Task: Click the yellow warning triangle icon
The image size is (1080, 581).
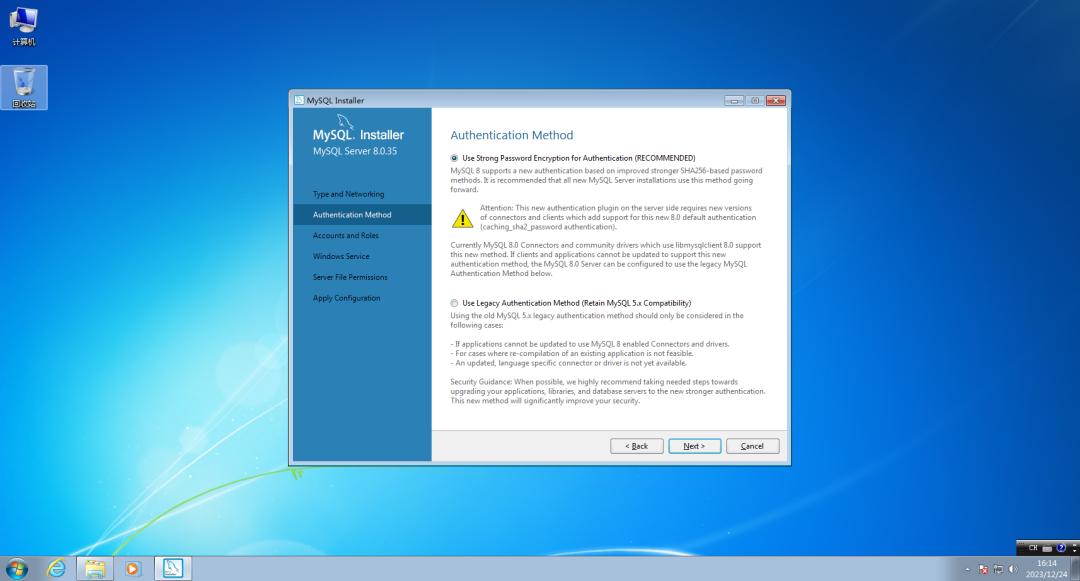Action: coord(462,218)
